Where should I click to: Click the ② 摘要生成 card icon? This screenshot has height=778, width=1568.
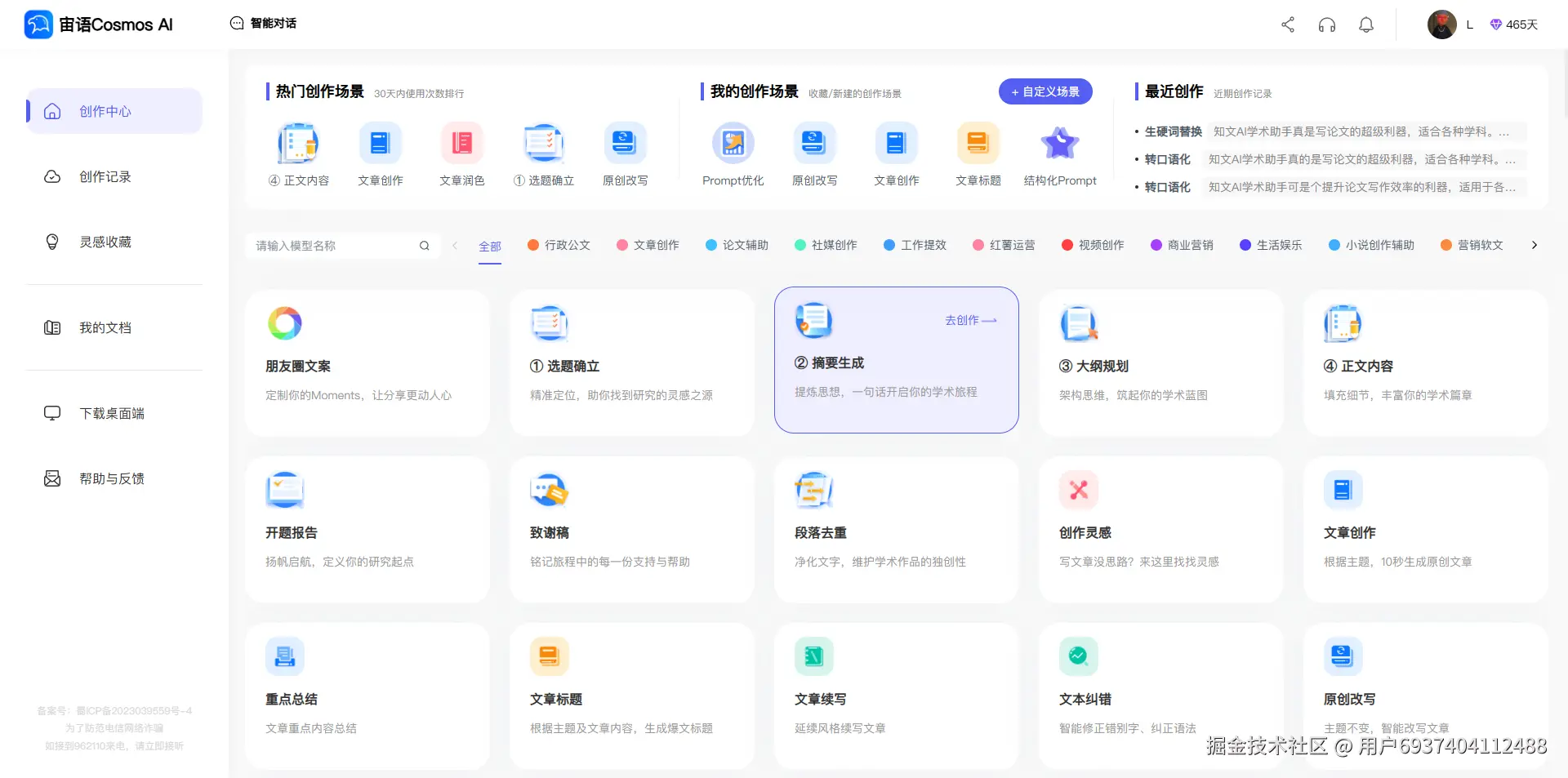tap(814, 321)
